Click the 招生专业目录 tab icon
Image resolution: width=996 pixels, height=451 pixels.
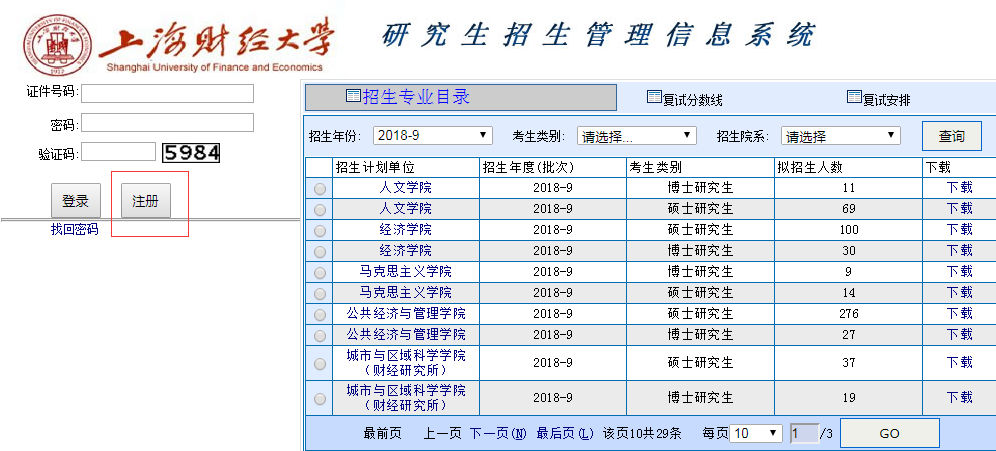352,96
